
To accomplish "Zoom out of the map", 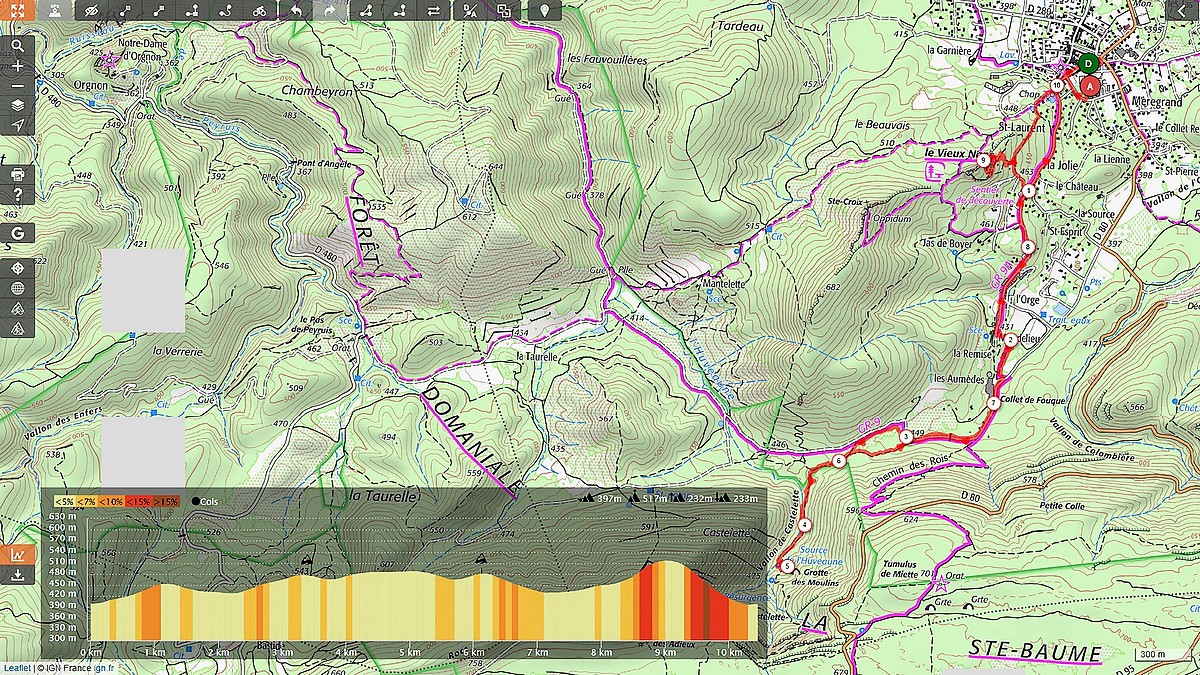I will pyautogui.click(x=18, y=85).
